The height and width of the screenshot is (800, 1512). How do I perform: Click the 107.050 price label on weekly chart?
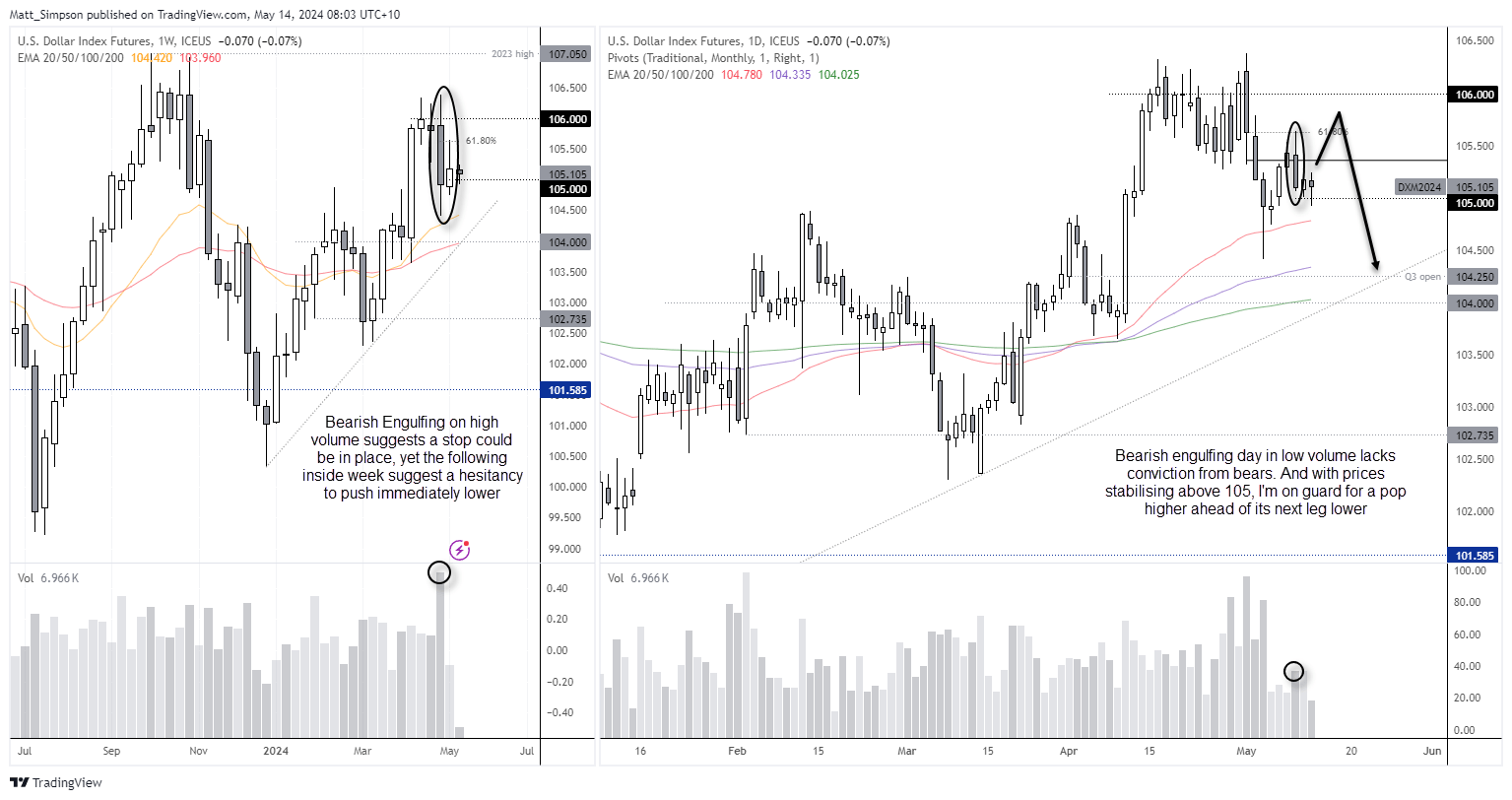coord(568,54)
